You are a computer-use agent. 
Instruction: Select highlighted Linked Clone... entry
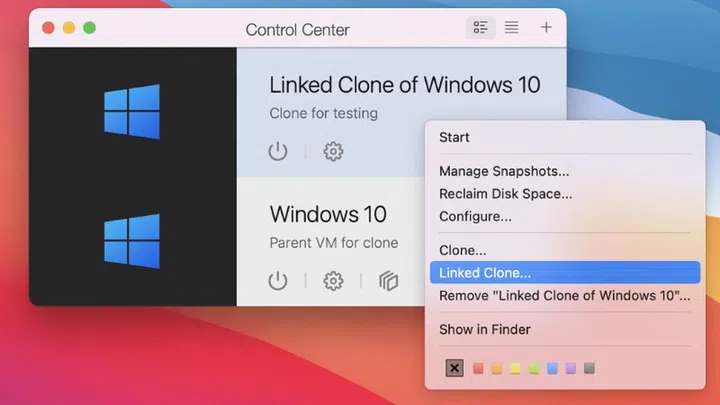485,272
